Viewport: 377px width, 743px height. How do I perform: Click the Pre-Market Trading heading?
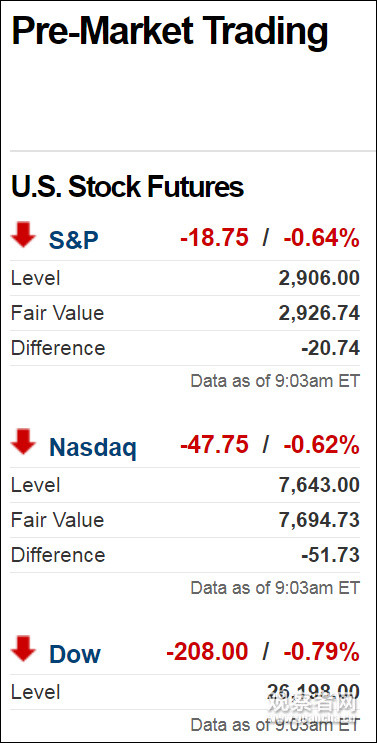pyautogui.click(x=170, y=31)
